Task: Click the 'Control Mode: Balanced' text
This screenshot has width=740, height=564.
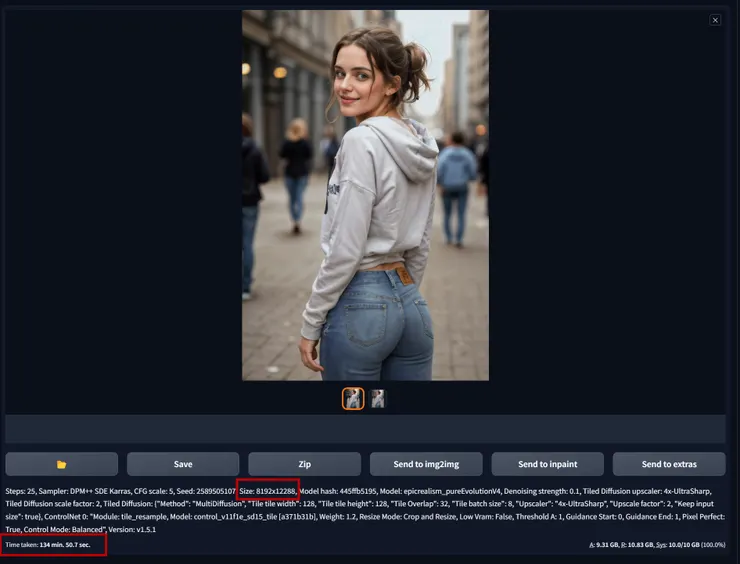Action: pos(63,530)
